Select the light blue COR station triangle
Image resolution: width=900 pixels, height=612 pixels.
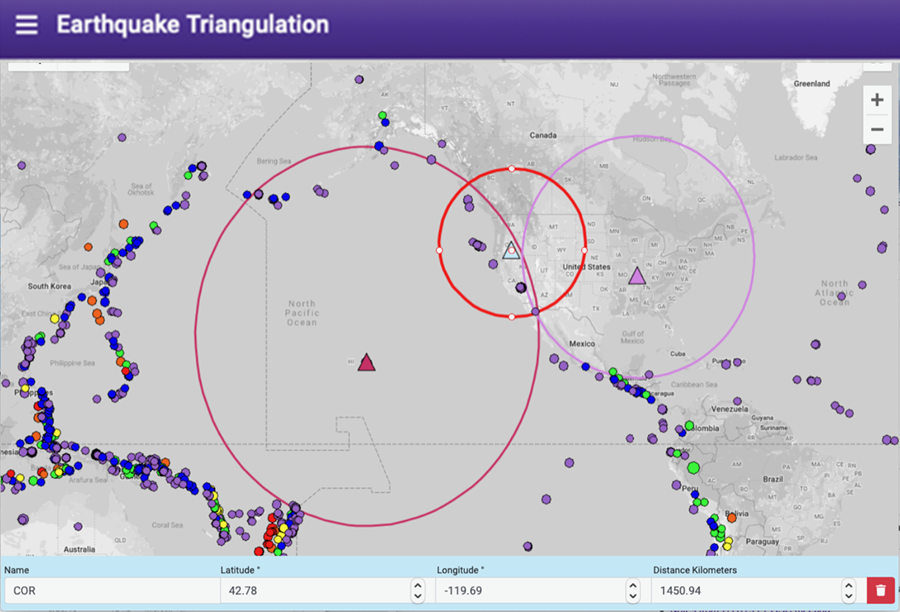pyautogui.click(x=511, y=250)
